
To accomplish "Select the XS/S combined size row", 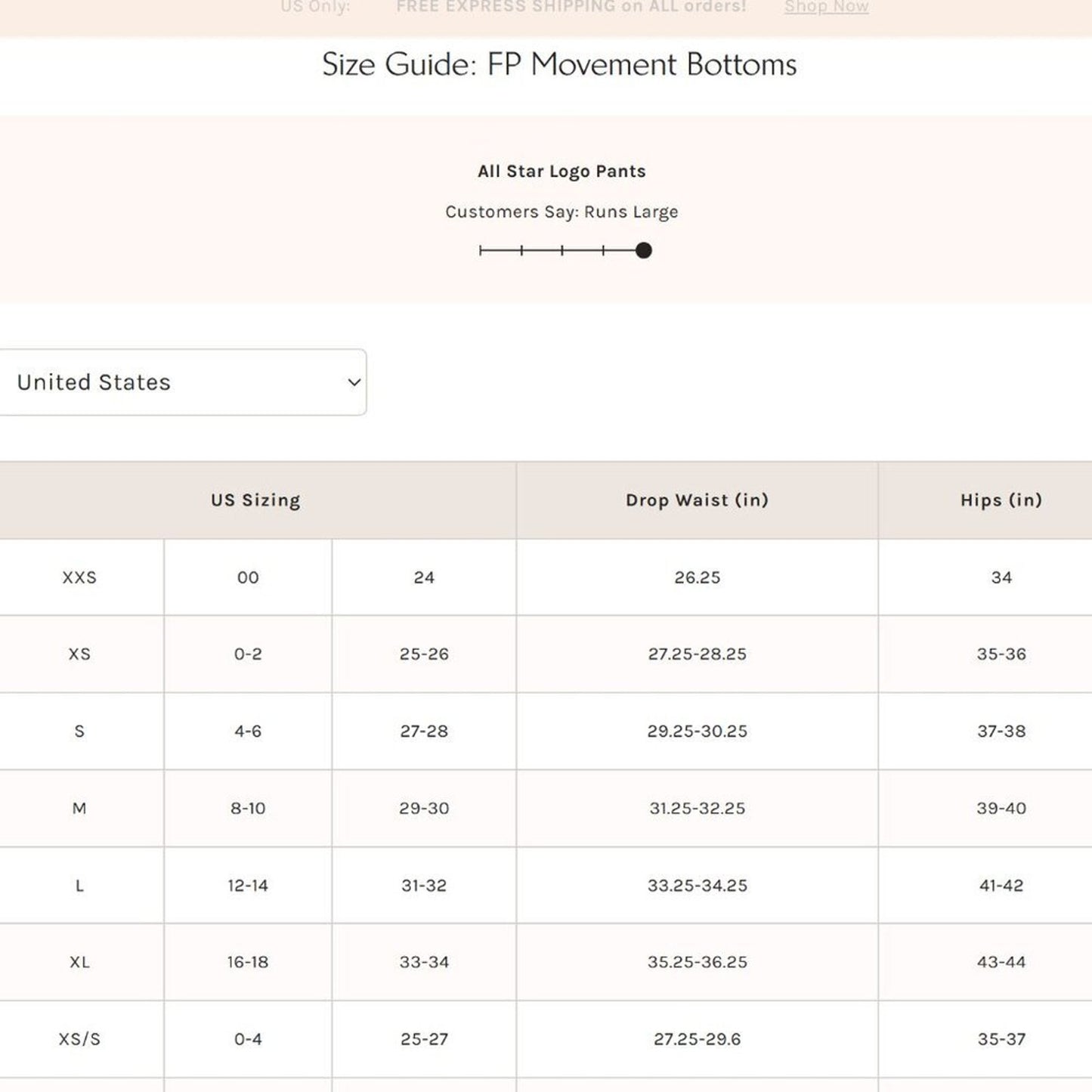I will click(x=80, y=1039).
